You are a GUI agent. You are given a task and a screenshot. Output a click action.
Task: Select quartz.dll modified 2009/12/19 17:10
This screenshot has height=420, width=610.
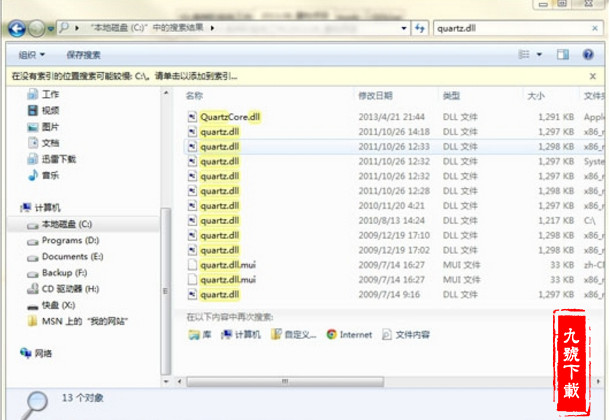(x=219, y=235)
